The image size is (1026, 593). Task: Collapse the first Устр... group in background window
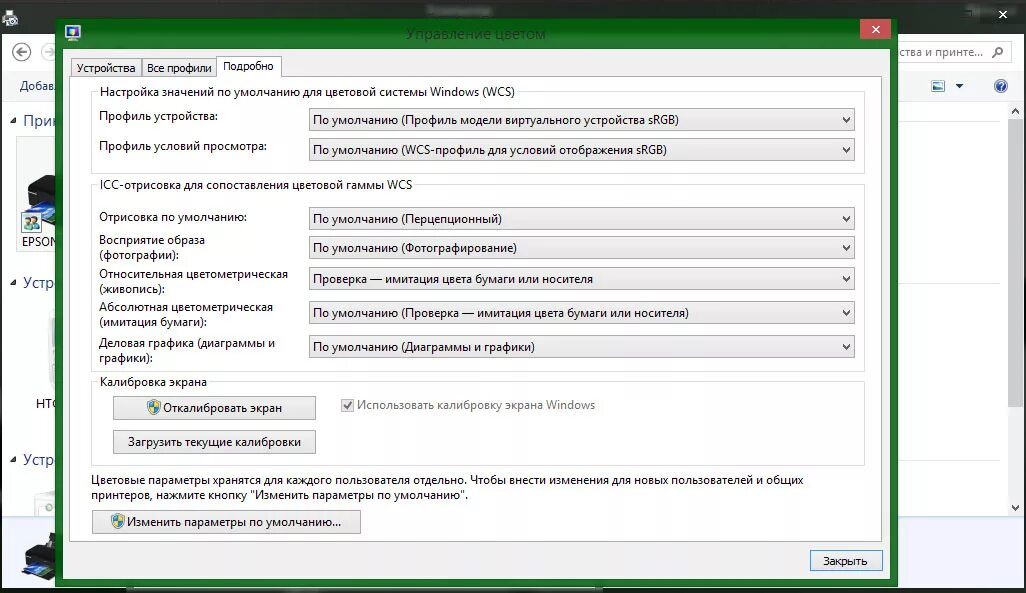pyautogui.click(x=13, y=282)
